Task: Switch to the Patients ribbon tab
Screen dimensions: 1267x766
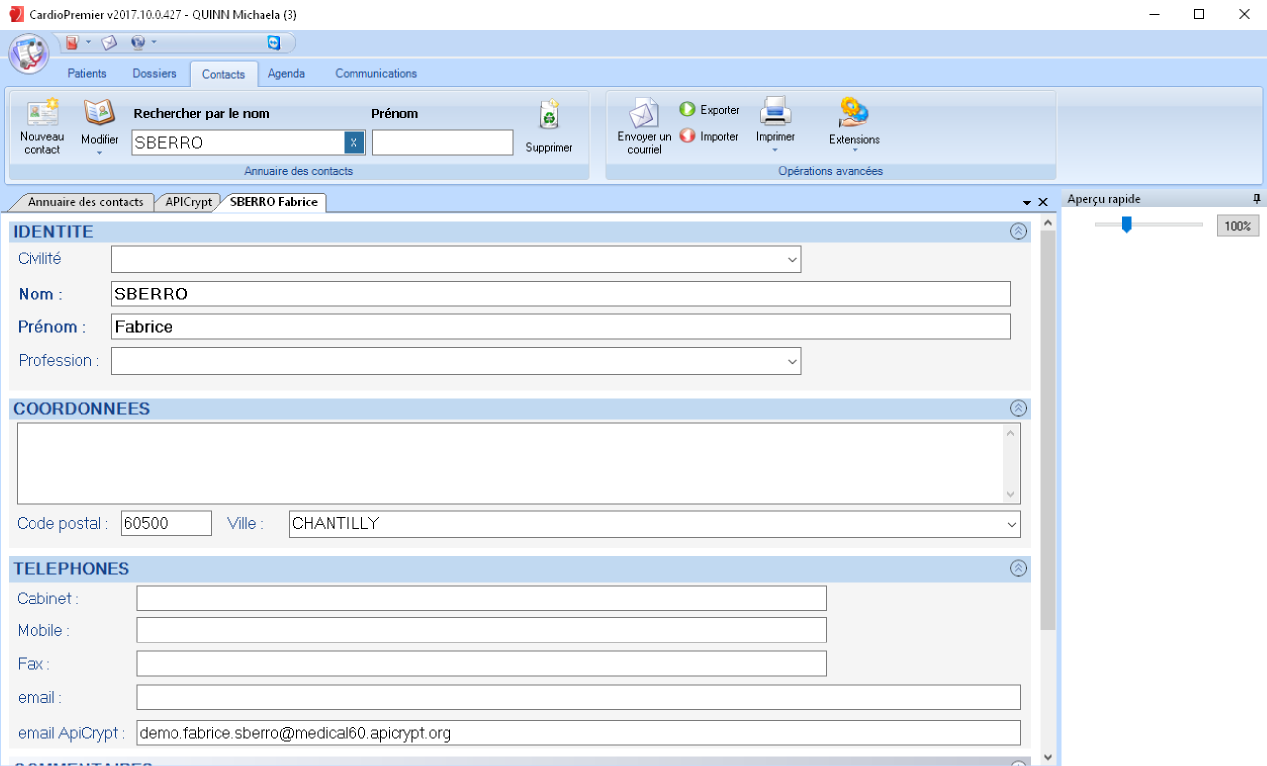Action: [87, 74]
